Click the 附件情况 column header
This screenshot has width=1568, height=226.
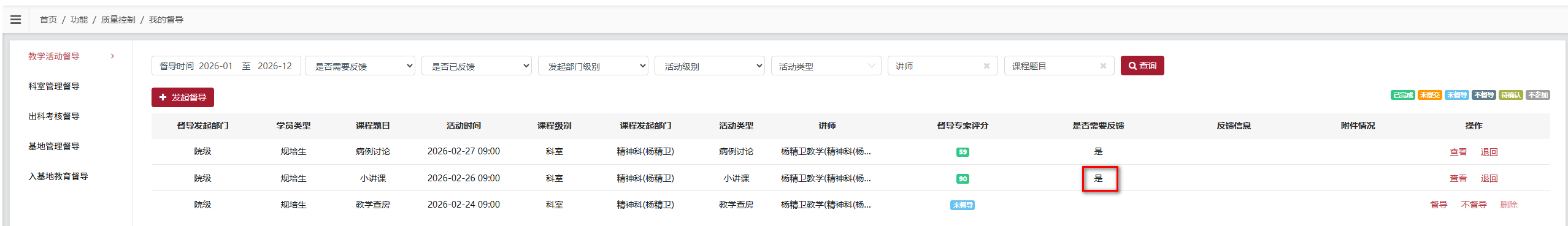[1358, 126]
